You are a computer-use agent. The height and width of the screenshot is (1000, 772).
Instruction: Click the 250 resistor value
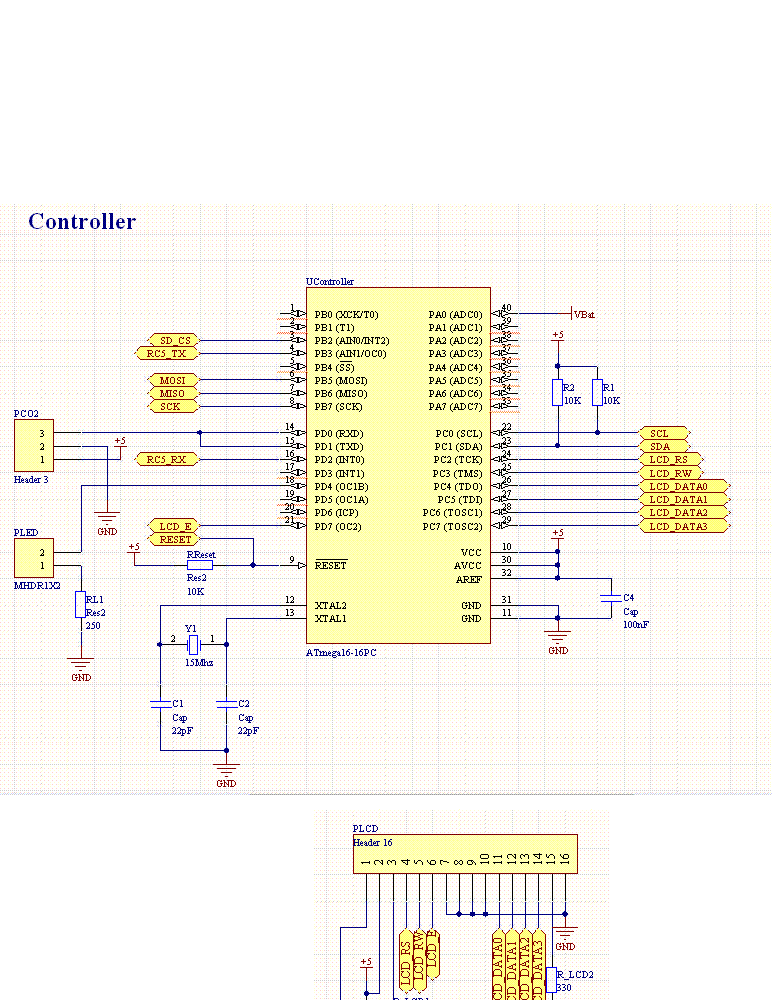[93, 626]
